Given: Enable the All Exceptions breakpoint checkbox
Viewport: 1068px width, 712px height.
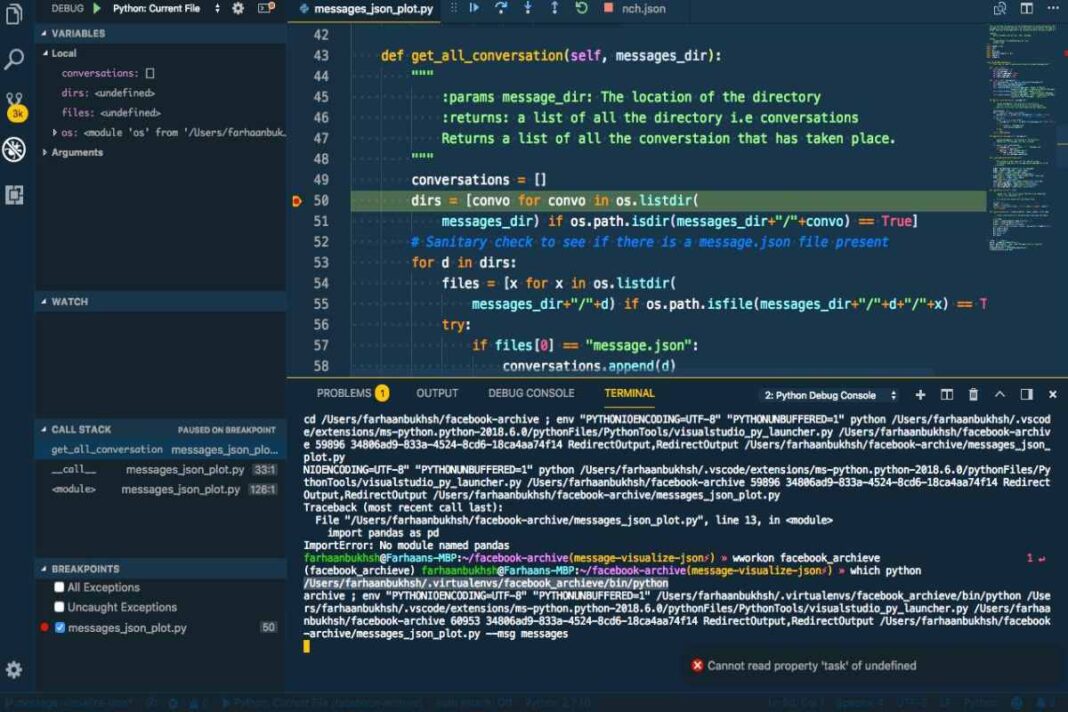Looking at the screenshot, I should [x=60, y=588].
